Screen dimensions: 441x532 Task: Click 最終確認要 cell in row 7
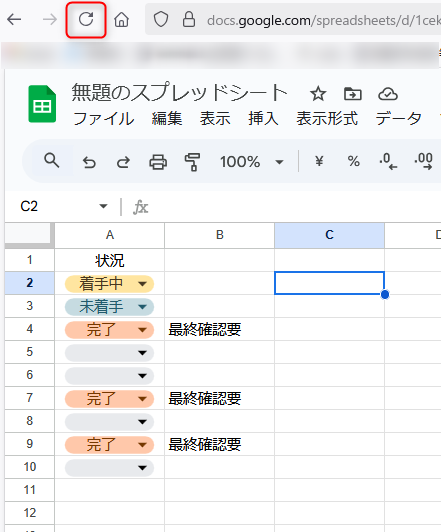pyautogui.click(x=219, y=399)
